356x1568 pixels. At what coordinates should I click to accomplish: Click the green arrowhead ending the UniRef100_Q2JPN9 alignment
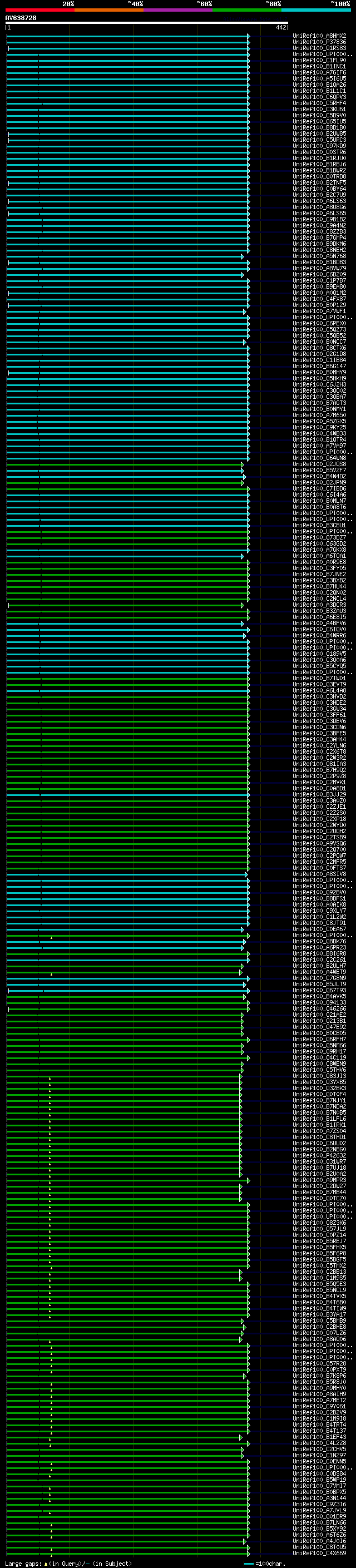[242, 483]
